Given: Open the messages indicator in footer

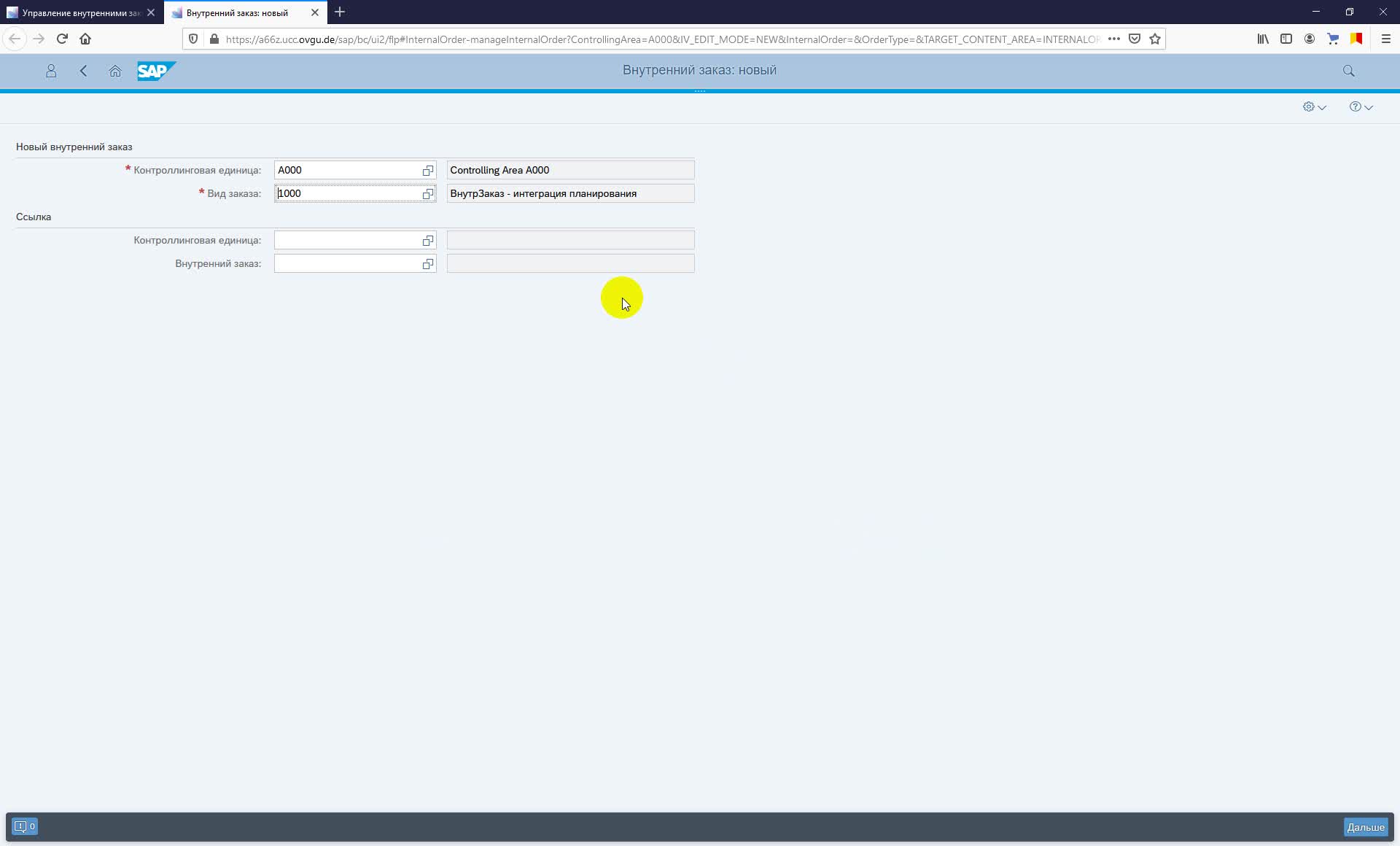Looking at the screenshot, I should pyautogui.click(x=25, y=826).
